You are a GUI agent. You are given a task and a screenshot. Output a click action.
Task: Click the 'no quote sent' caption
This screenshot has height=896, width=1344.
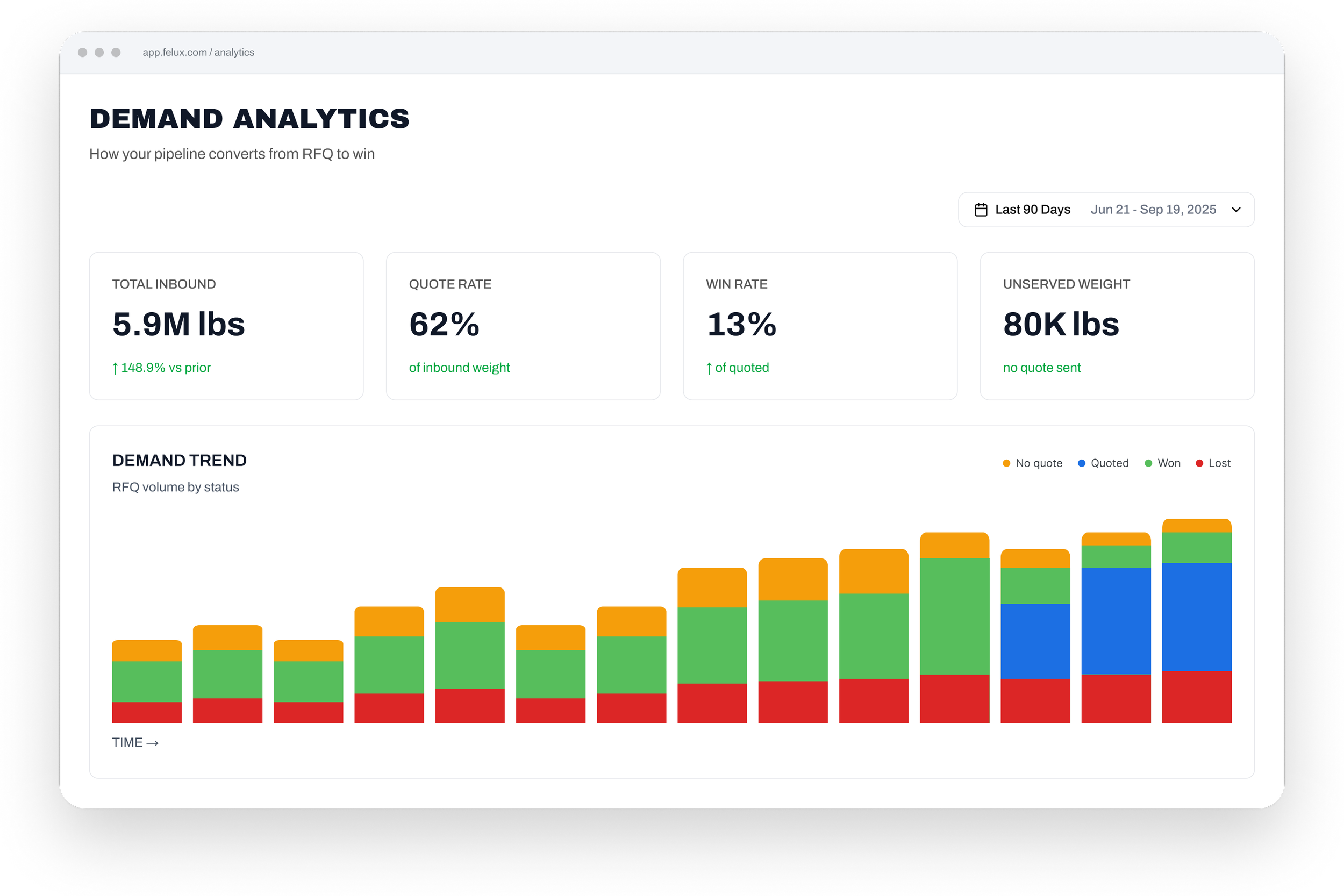coord(1042,368)
